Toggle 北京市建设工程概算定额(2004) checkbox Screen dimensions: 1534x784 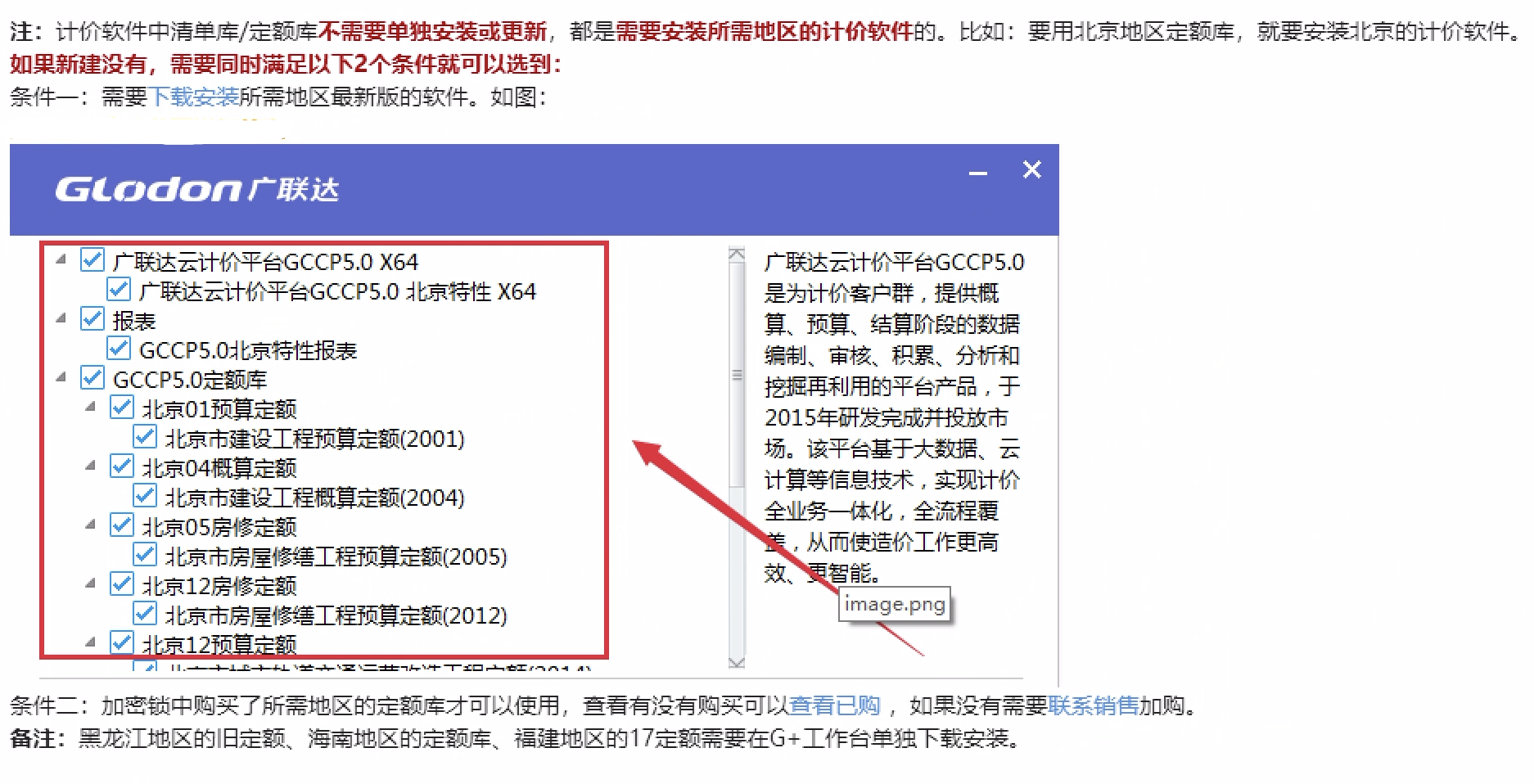pos(145,496)
